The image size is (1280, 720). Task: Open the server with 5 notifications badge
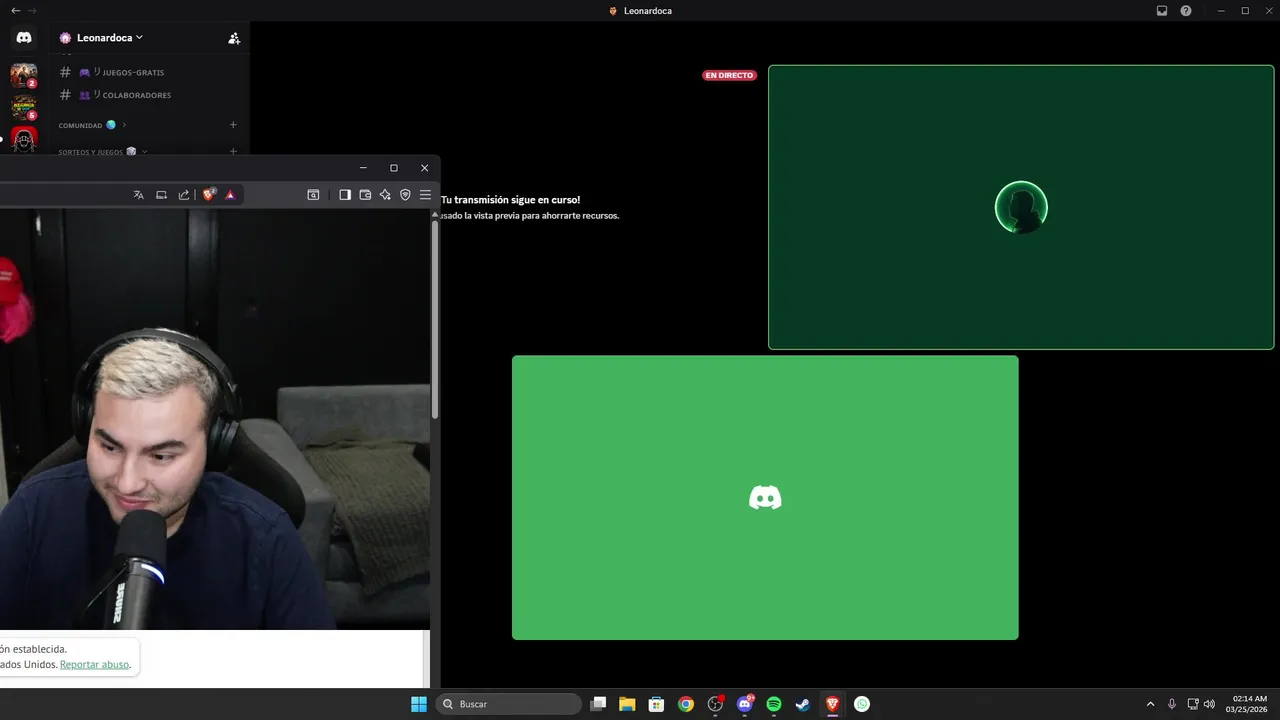click(x=24, y=107)
